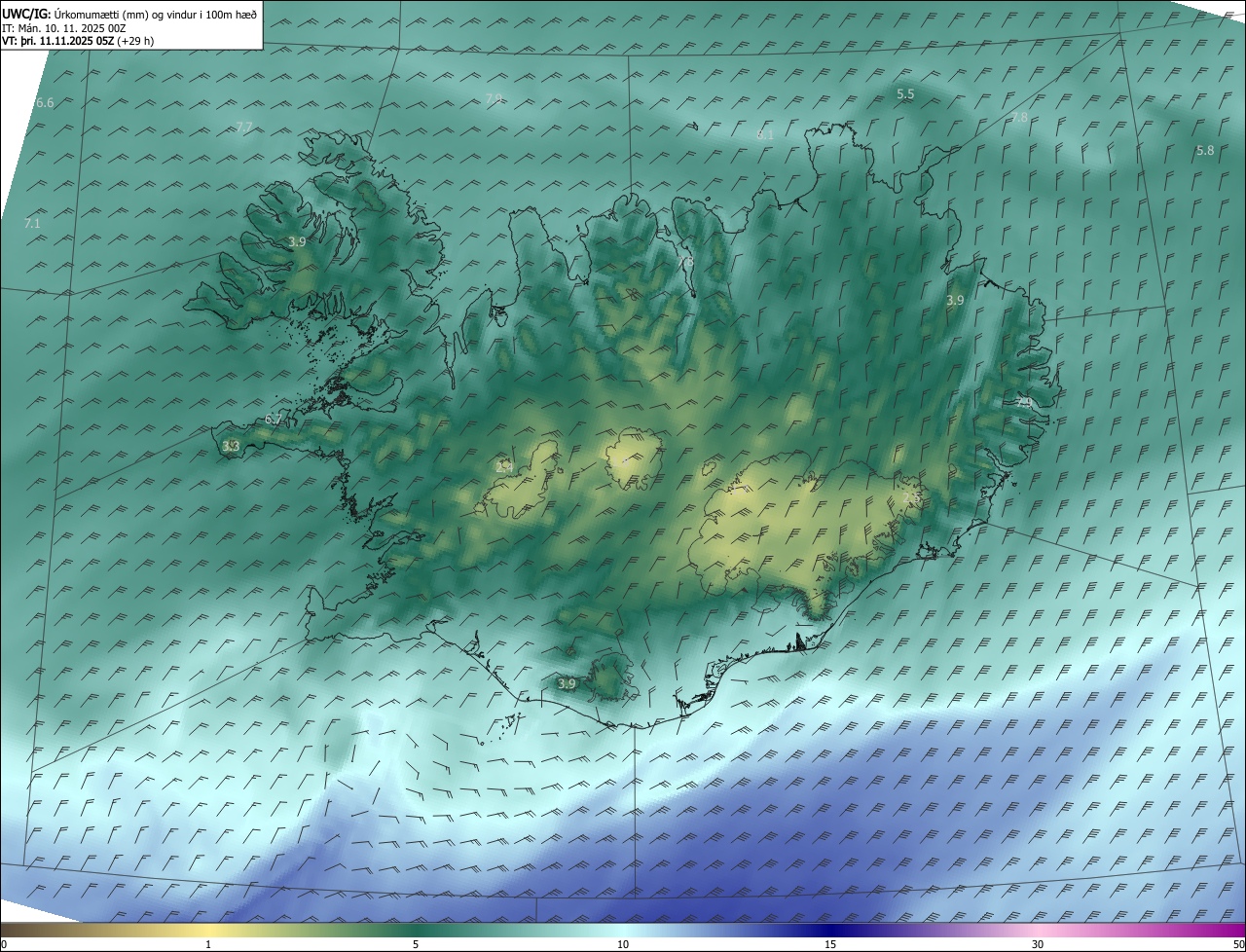This screenshot has width=1246, height=952.
Task: Click the 5.8 value label on map
Action: (1205, 150)
